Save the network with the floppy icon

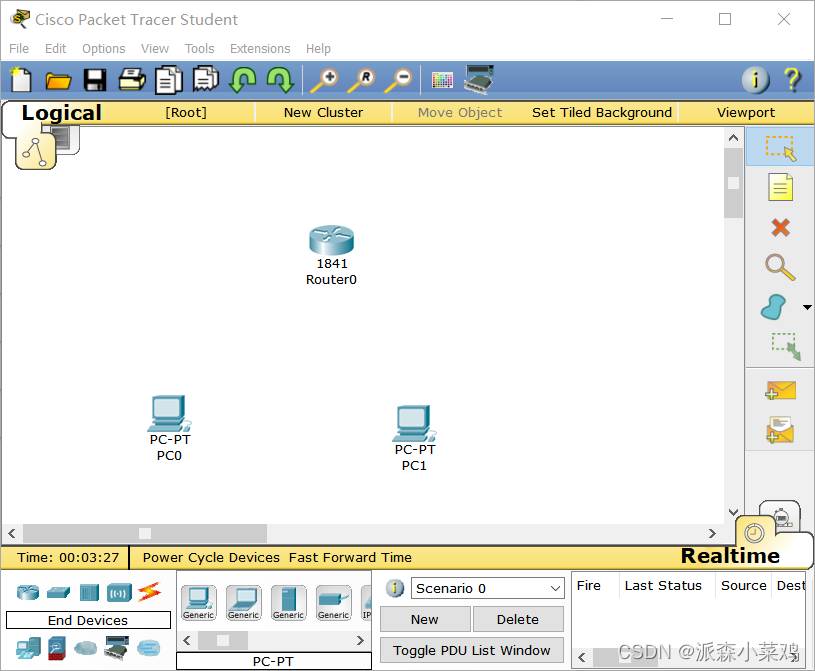coord(95,81)
